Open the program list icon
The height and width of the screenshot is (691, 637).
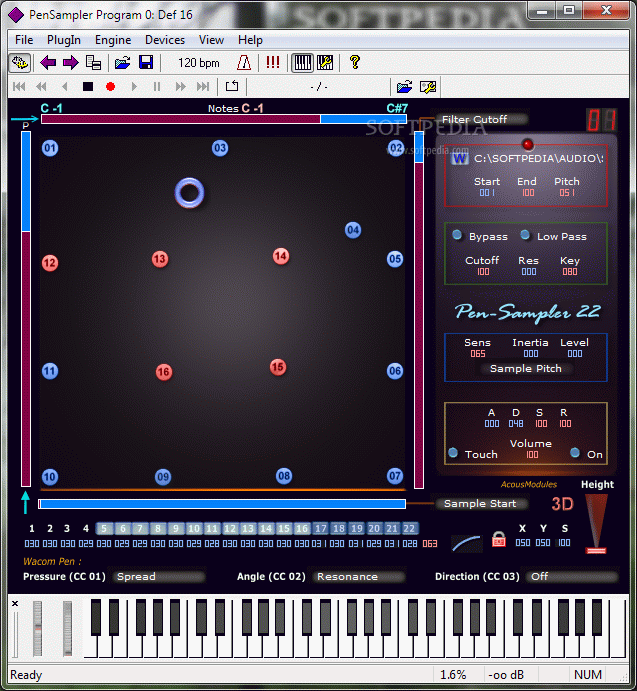point(93,63)
